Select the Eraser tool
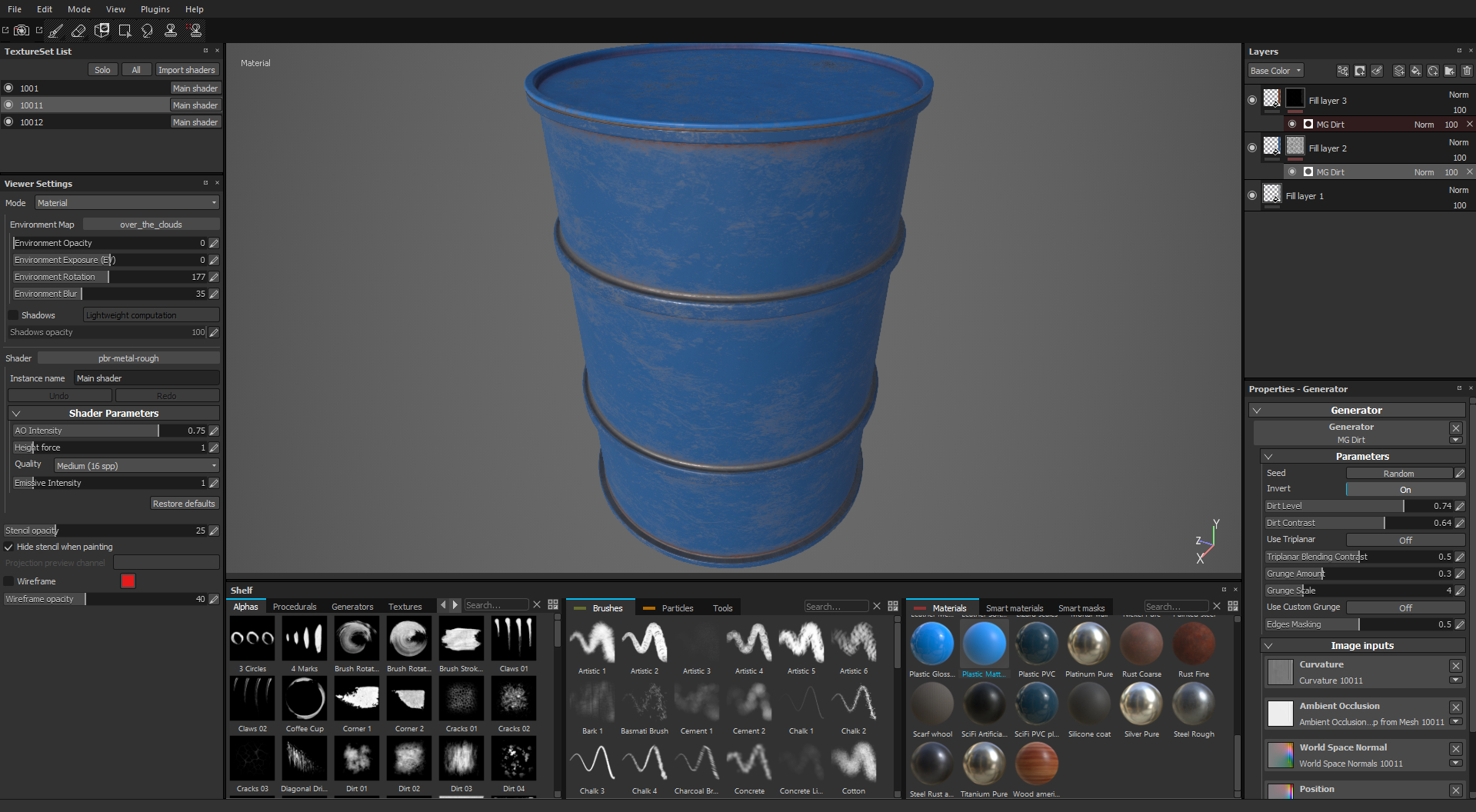This screenshot has height=812, width=1476. pyautogui.click(x=78, y=31)
